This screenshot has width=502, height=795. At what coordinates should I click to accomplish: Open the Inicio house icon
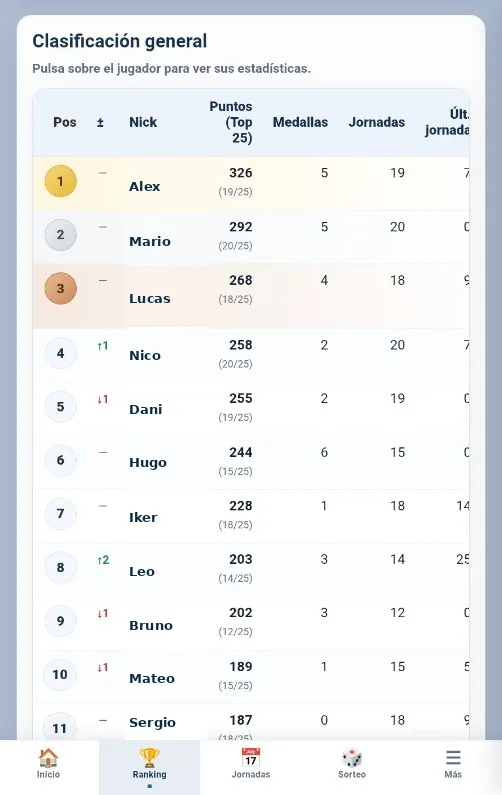coord(48,758)
